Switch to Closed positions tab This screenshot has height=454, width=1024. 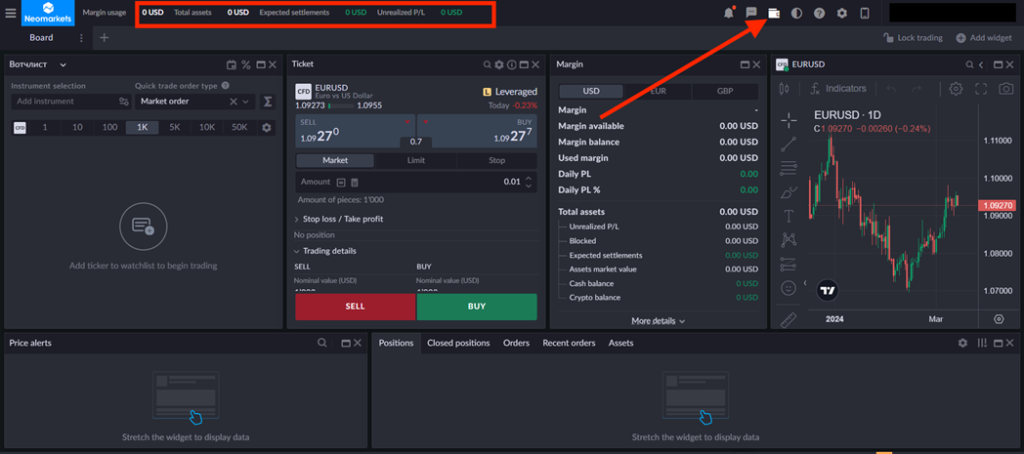458,343
